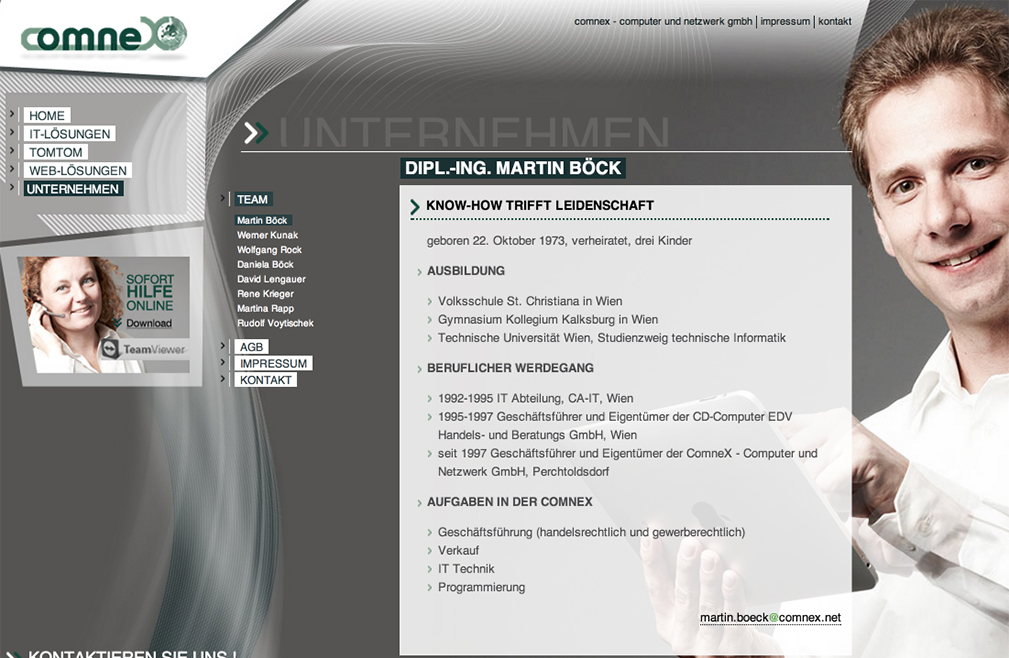1009x658 pixels.
Task: Select Daniela Böck from team list
Action: [x=265, y=265]
